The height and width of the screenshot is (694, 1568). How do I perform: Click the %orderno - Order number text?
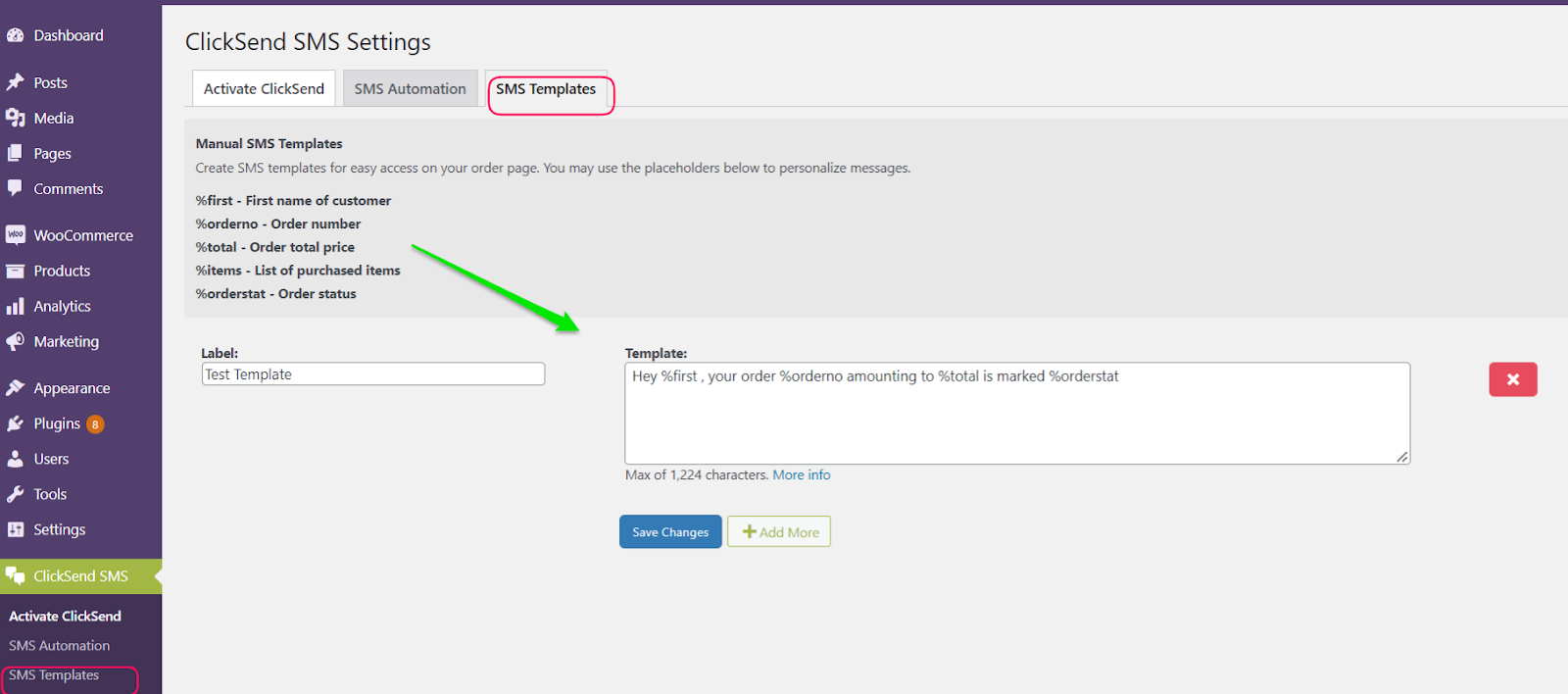[278, 223]
